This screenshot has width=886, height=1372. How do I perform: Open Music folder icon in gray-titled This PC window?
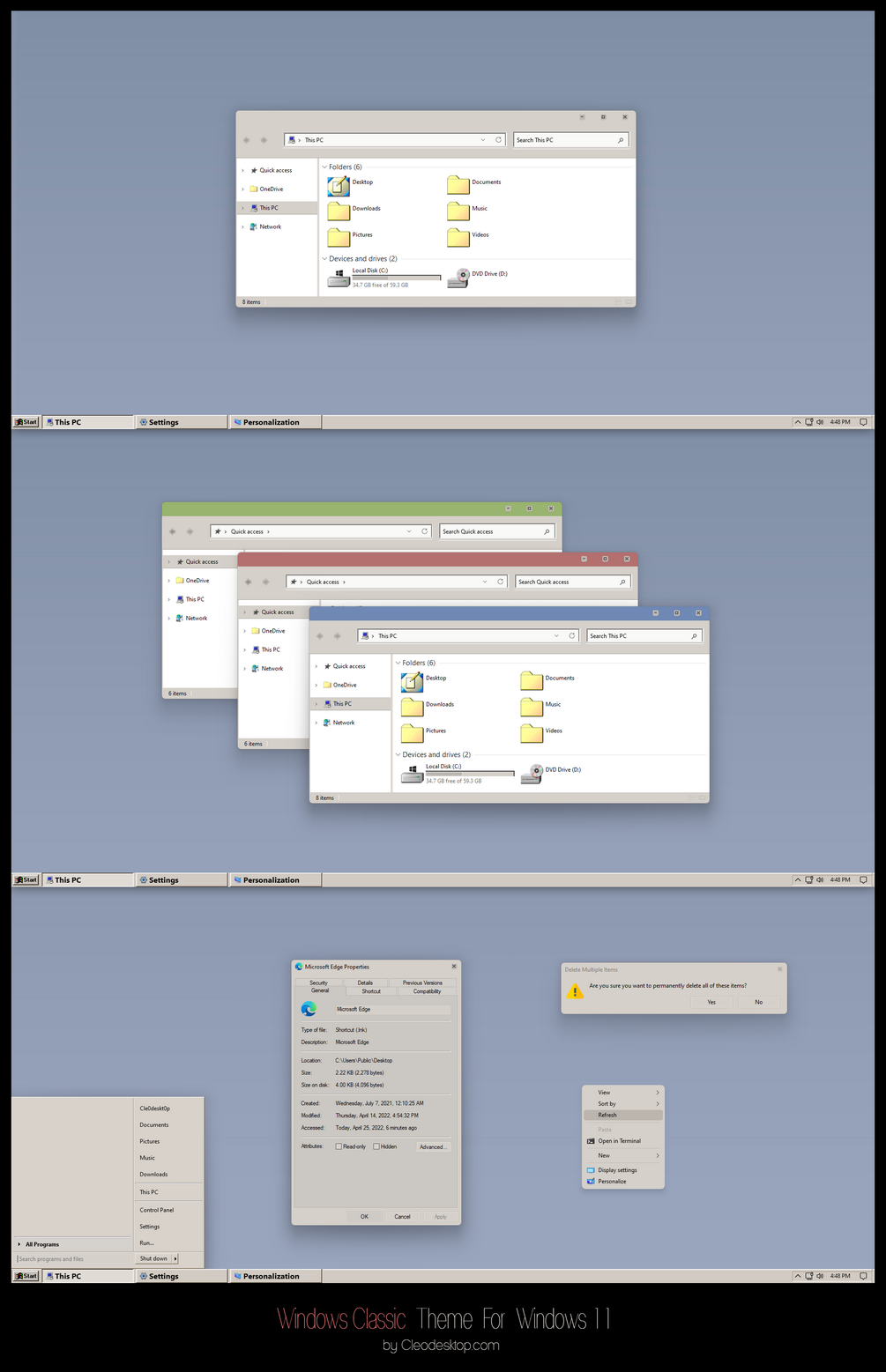[x=458, y=211]
